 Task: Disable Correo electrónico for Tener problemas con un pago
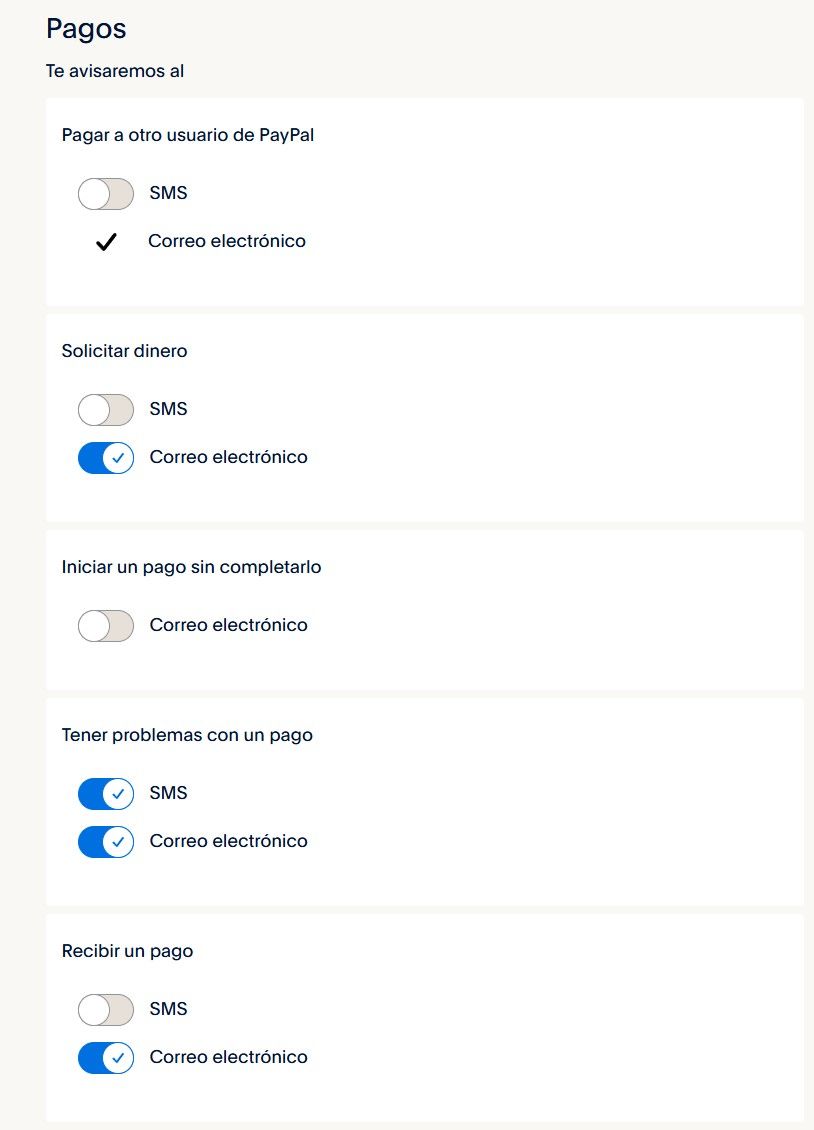[105, 841]
